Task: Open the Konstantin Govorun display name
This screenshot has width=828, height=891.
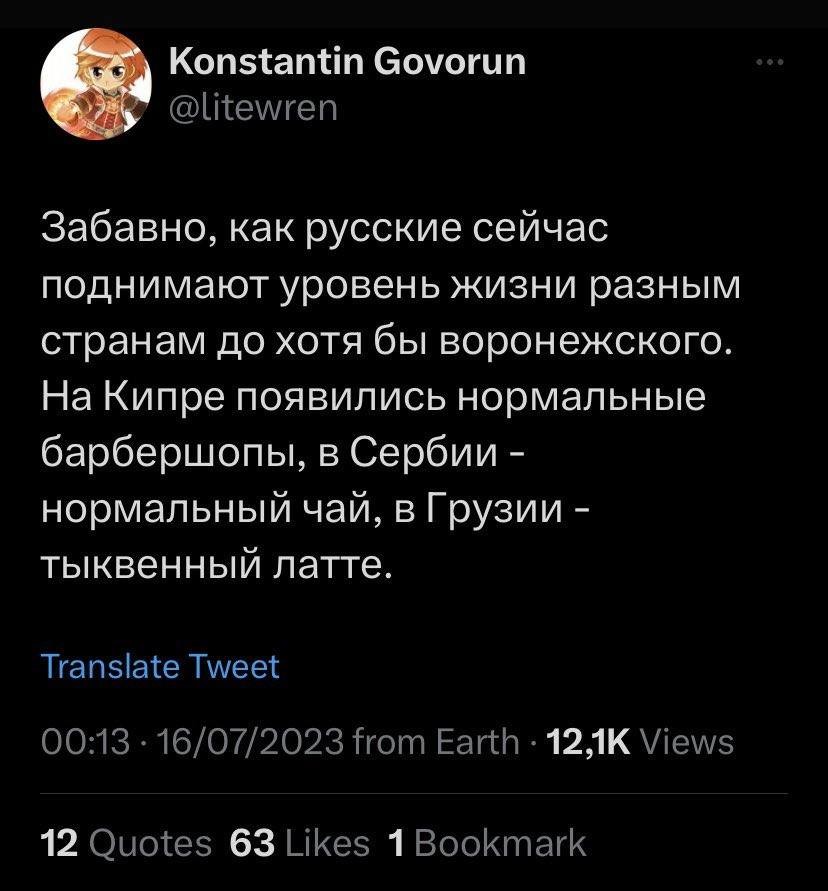Action: point(348,62)
